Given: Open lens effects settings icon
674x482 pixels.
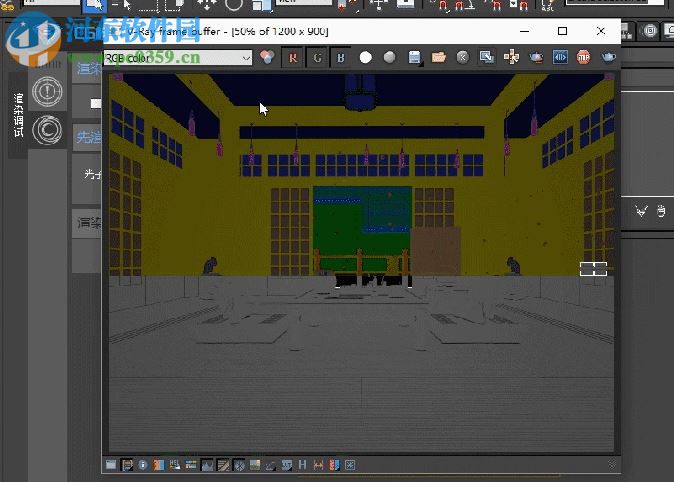Looking at the screenshot, I should [350, 465].
